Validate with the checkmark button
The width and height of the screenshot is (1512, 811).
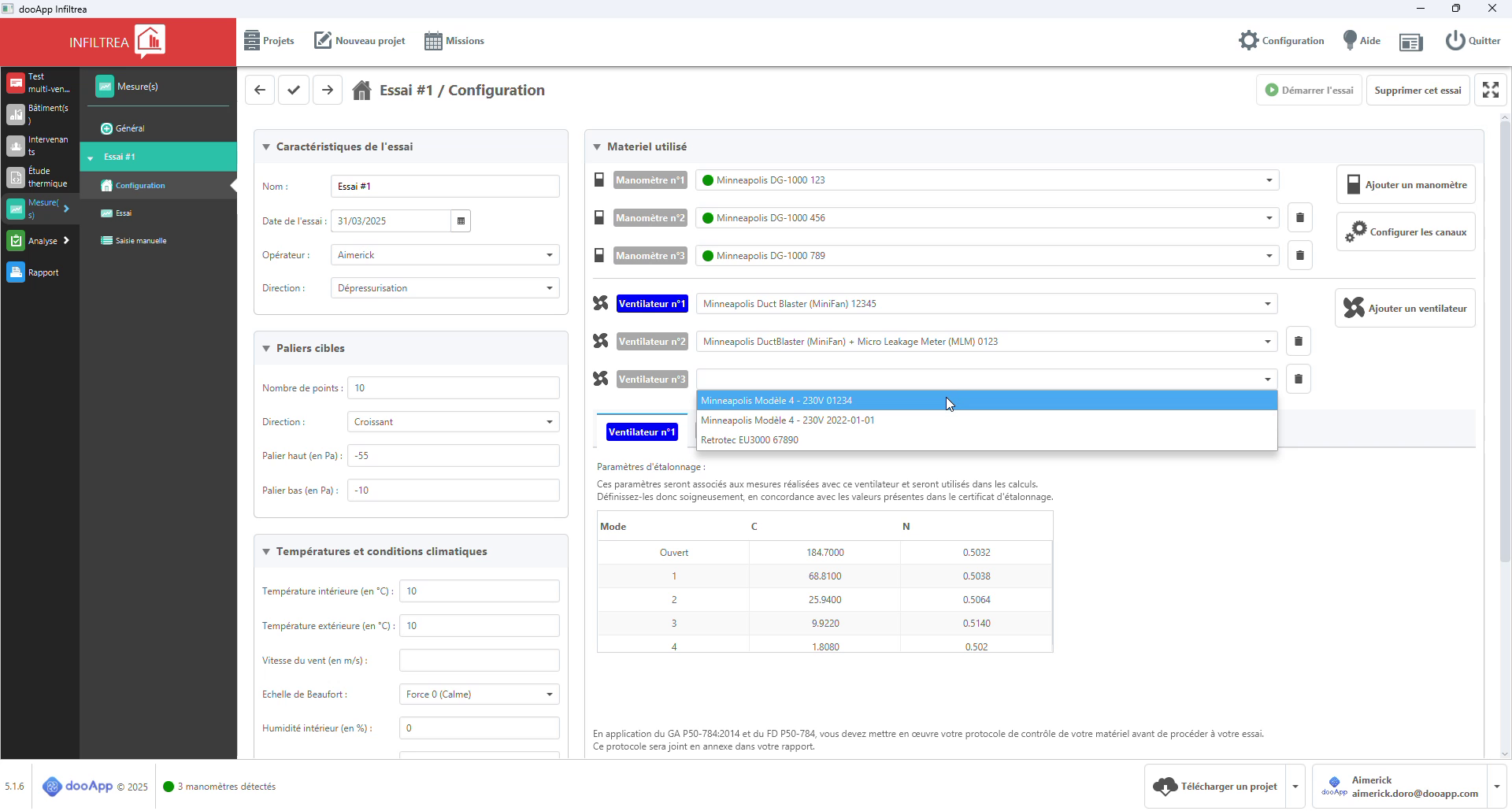pyautogui.click(x=294, y=90)
